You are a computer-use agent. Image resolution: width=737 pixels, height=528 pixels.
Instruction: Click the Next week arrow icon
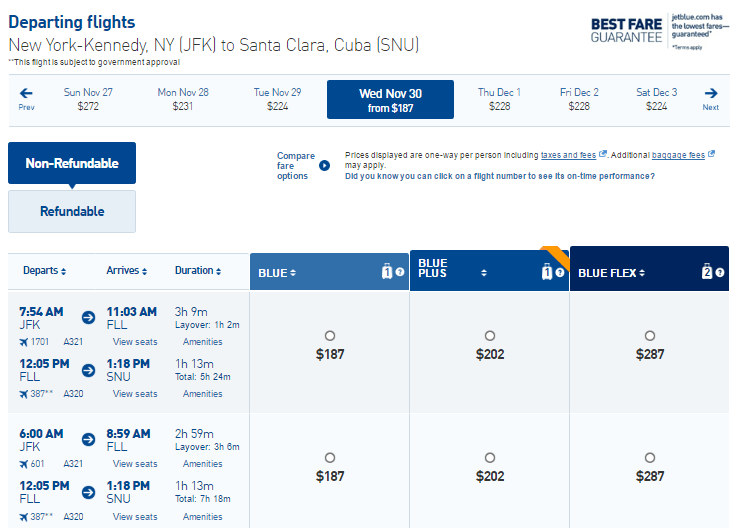click(711, 93)
